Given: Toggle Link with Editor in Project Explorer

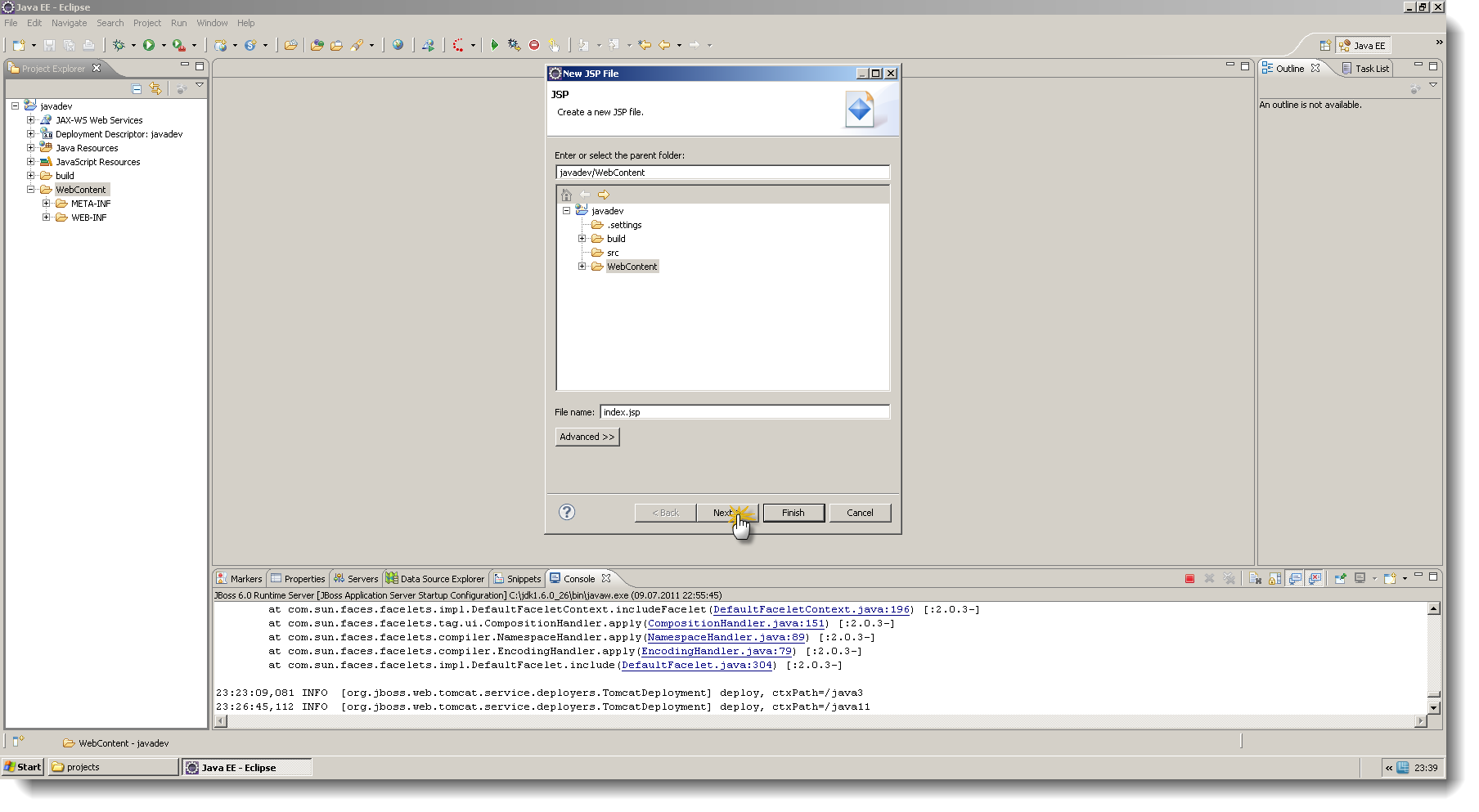Looking at the screenshot, I should [x=156, y=88].
